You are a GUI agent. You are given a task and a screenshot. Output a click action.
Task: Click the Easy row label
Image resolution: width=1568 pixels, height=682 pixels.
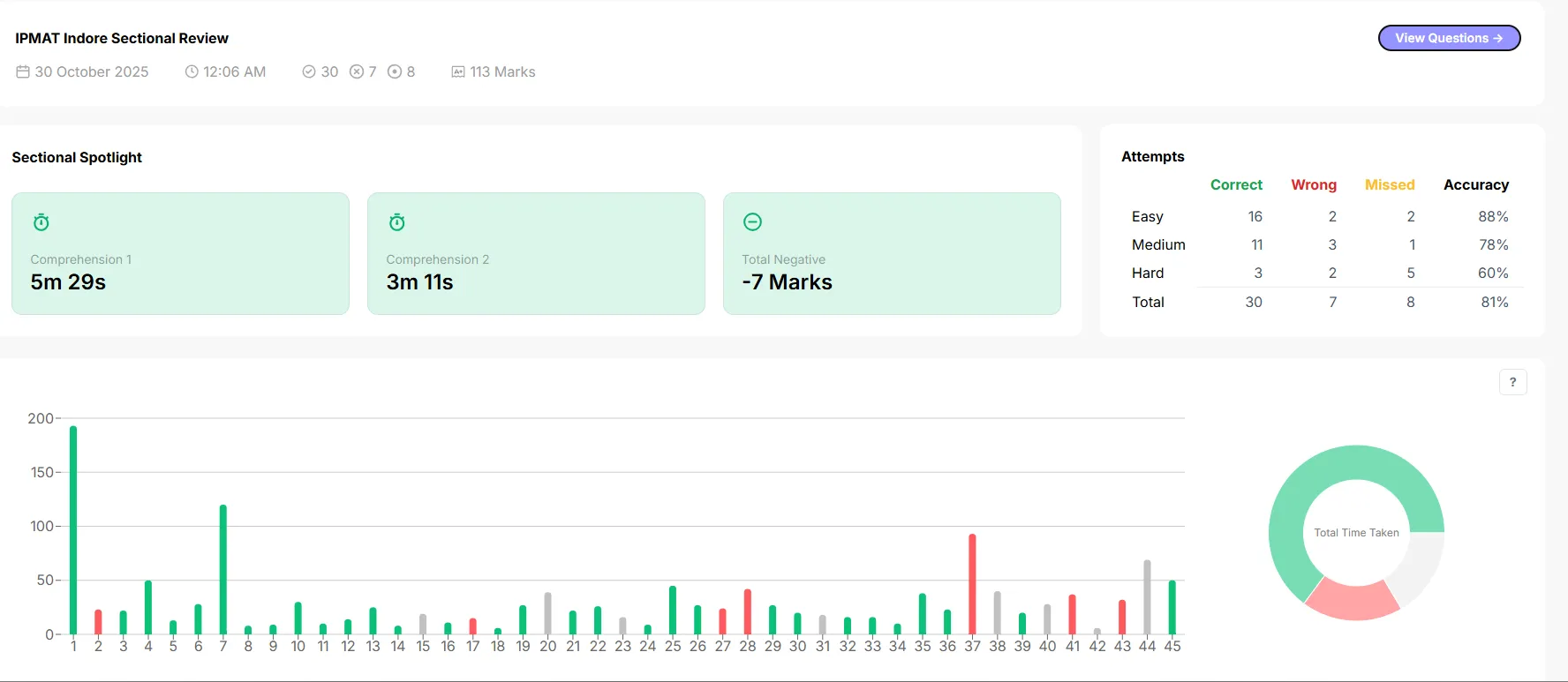pos(1148,216)
